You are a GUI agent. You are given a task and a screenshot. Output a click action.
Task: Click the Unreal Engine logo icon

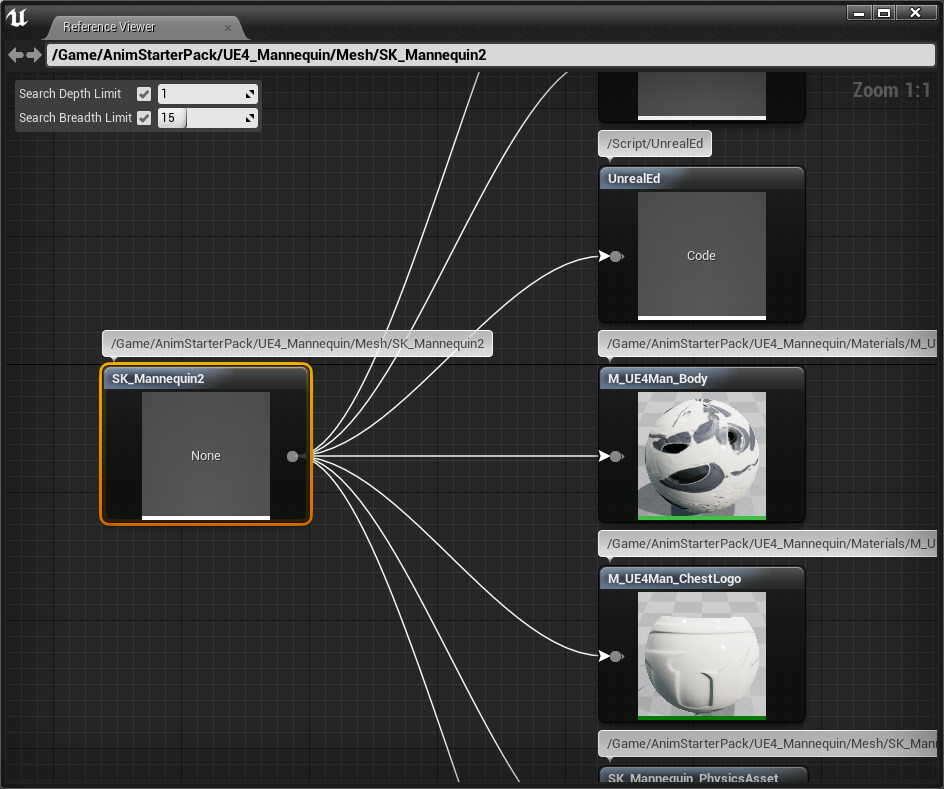pyautogui.click(x=17, y=17)
